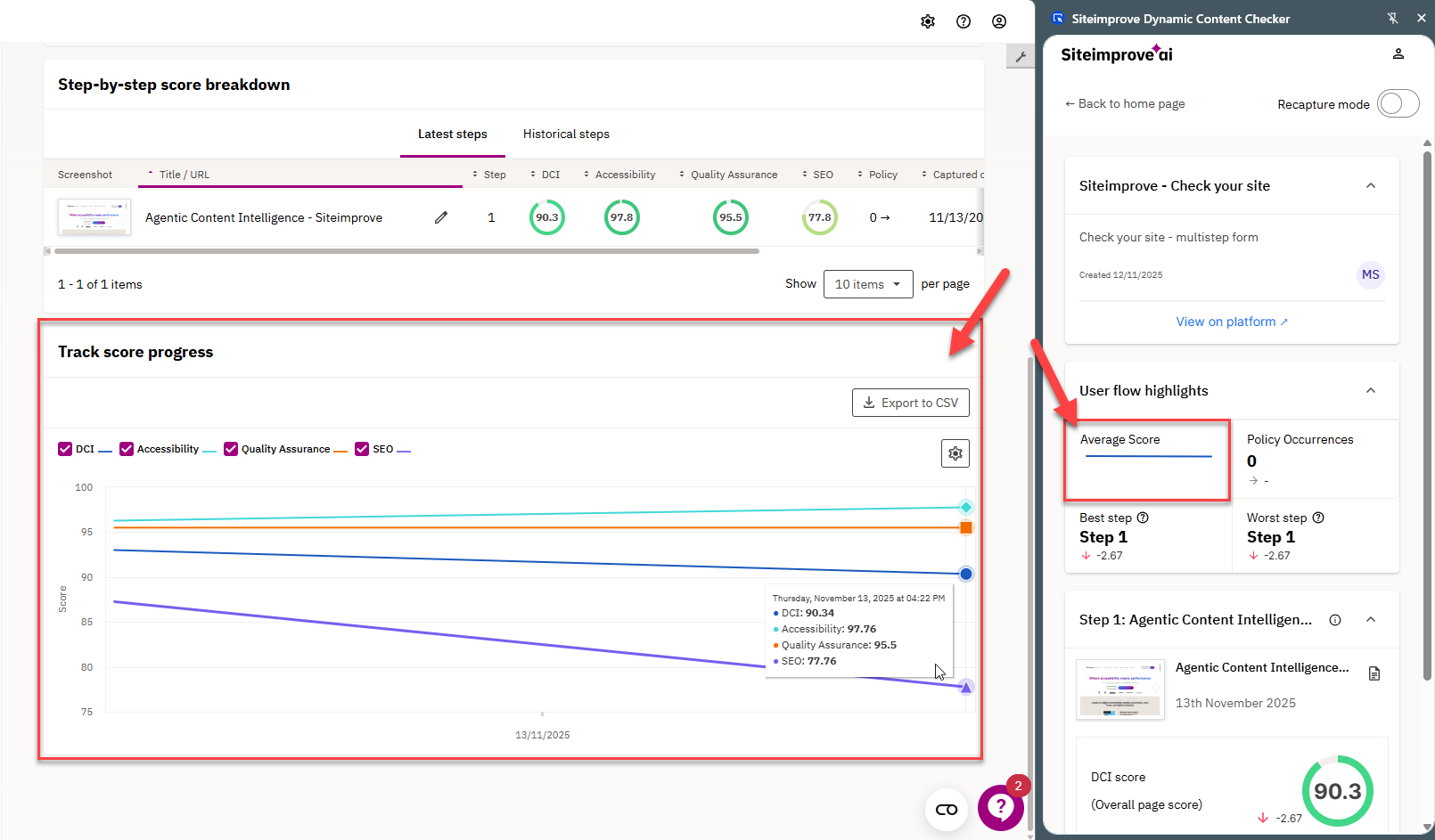The image size is (1435, 840).
Task: Switch to the Latest steps tab
Action: (x=453, y=135)
